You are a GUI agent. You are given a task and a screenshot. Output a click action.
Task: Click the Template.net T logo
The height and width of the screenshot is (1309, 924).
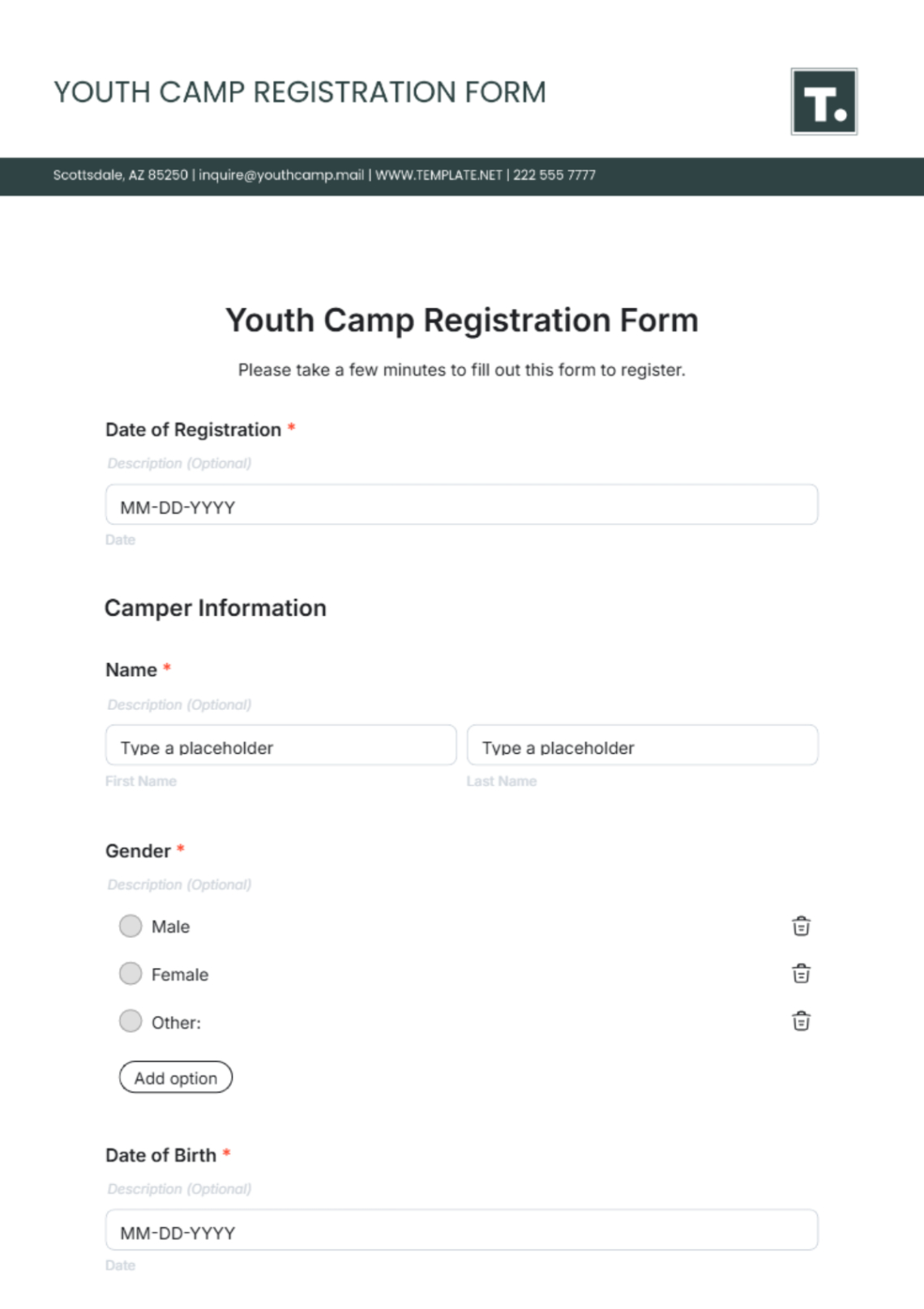coord(823,101)
